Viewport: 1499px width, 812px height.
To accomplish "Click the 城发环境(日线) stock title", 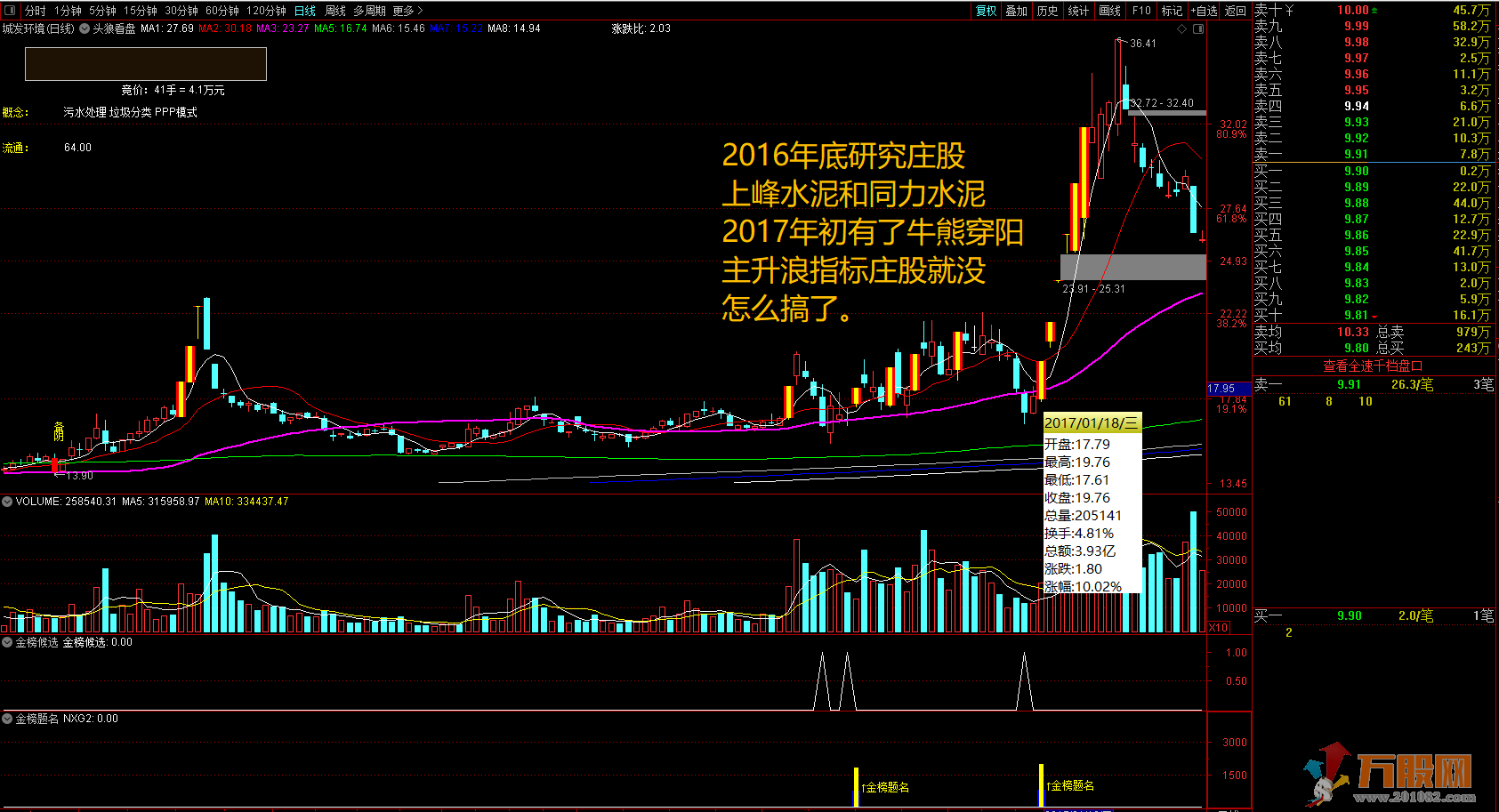I will pos(38,28).
